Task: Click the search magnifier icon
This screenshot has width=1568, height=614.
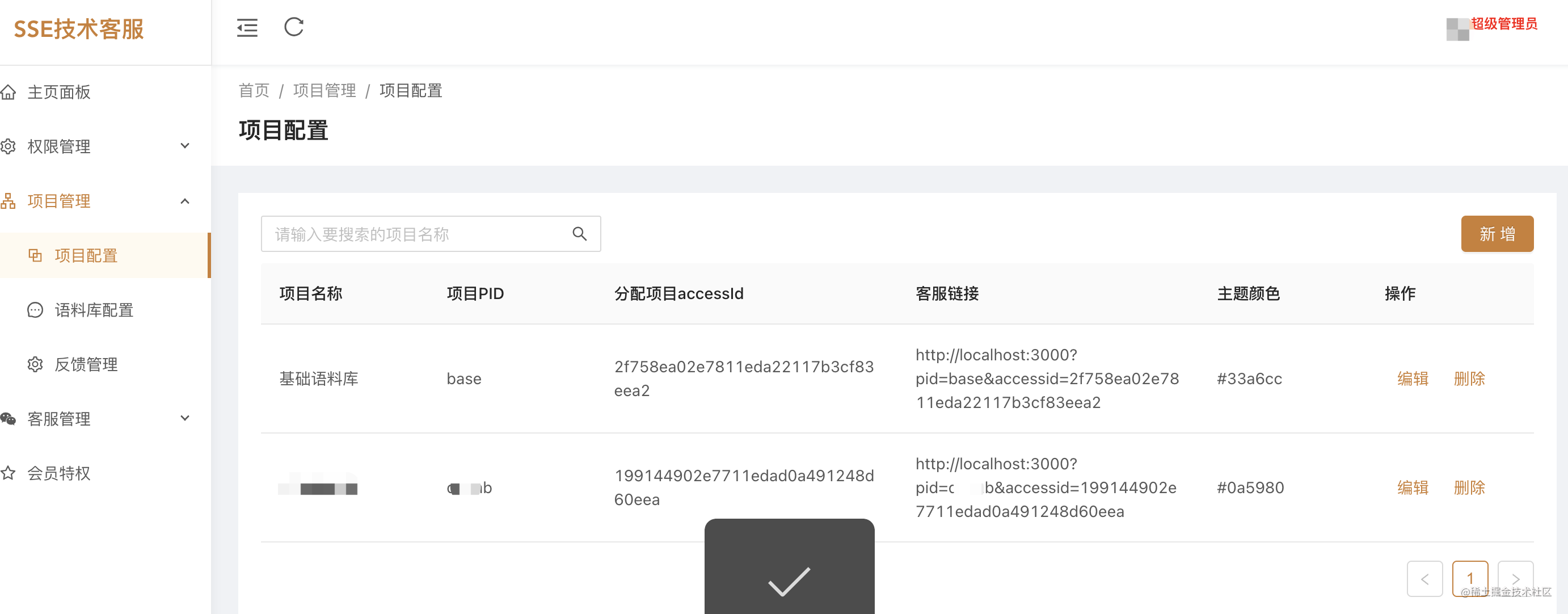Action: (579, 234)
